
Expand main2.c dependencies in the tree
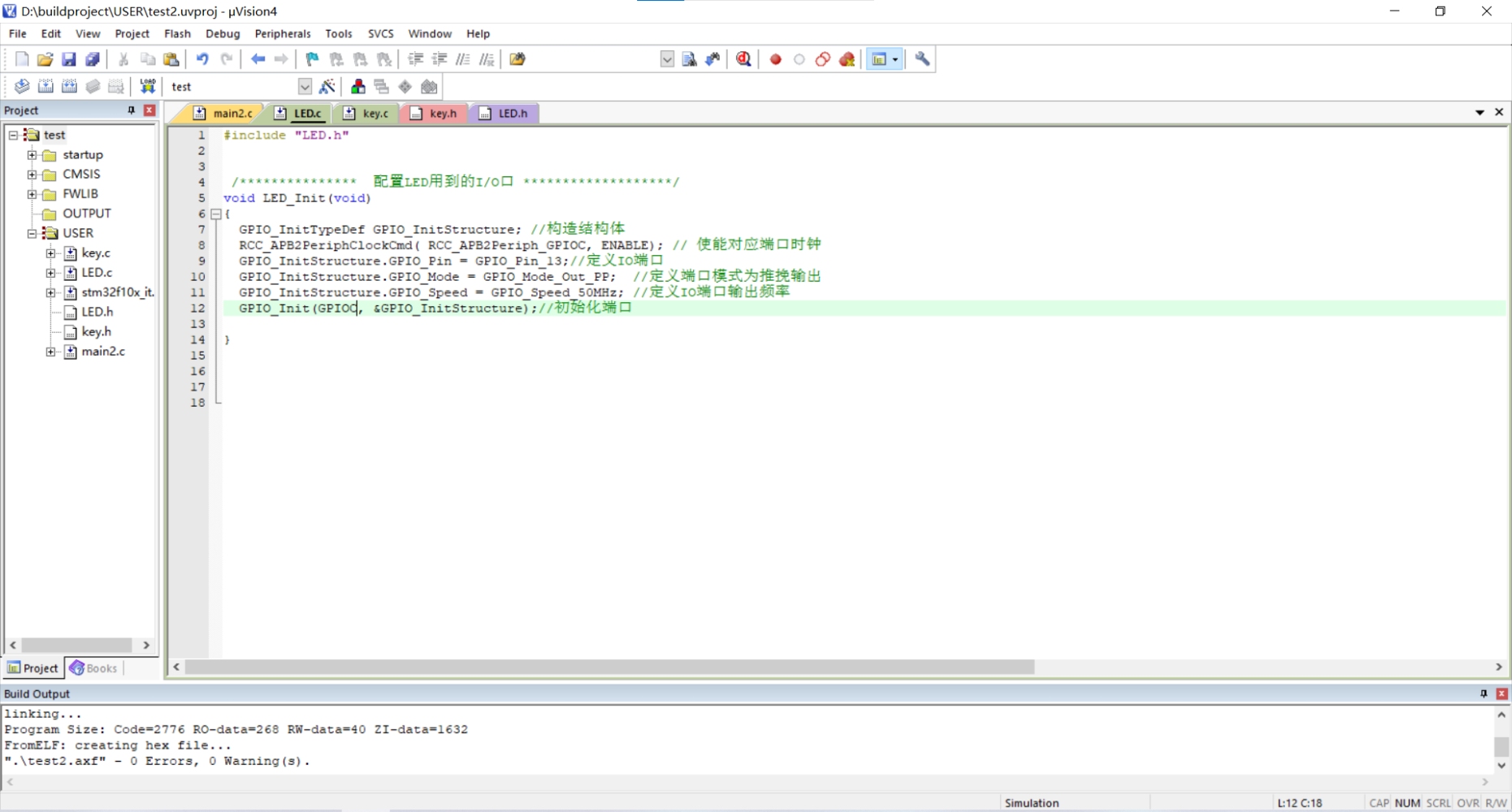(x=50, y=352)
